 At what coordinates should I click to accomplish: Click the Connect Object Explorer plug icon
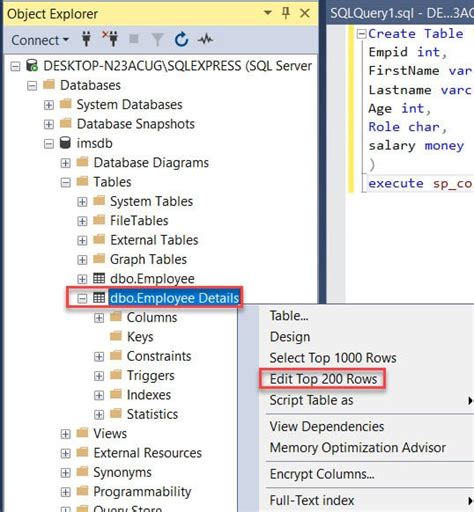click(x=87, y=39)
